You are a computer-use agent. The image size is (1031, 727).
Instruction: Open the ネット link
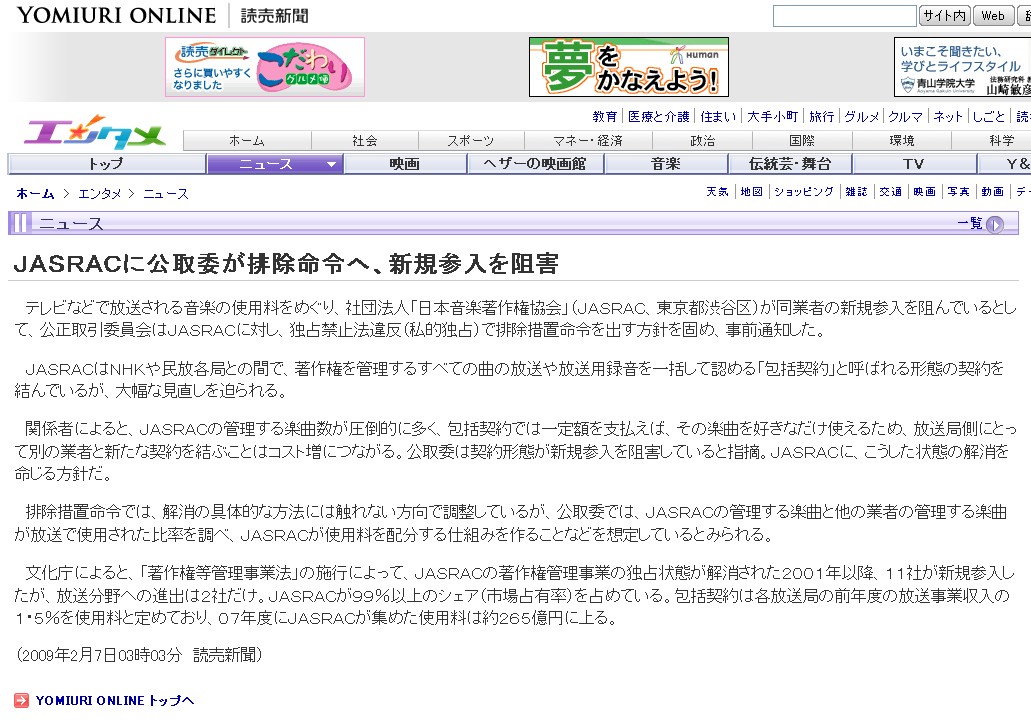(x=947, y=116)
